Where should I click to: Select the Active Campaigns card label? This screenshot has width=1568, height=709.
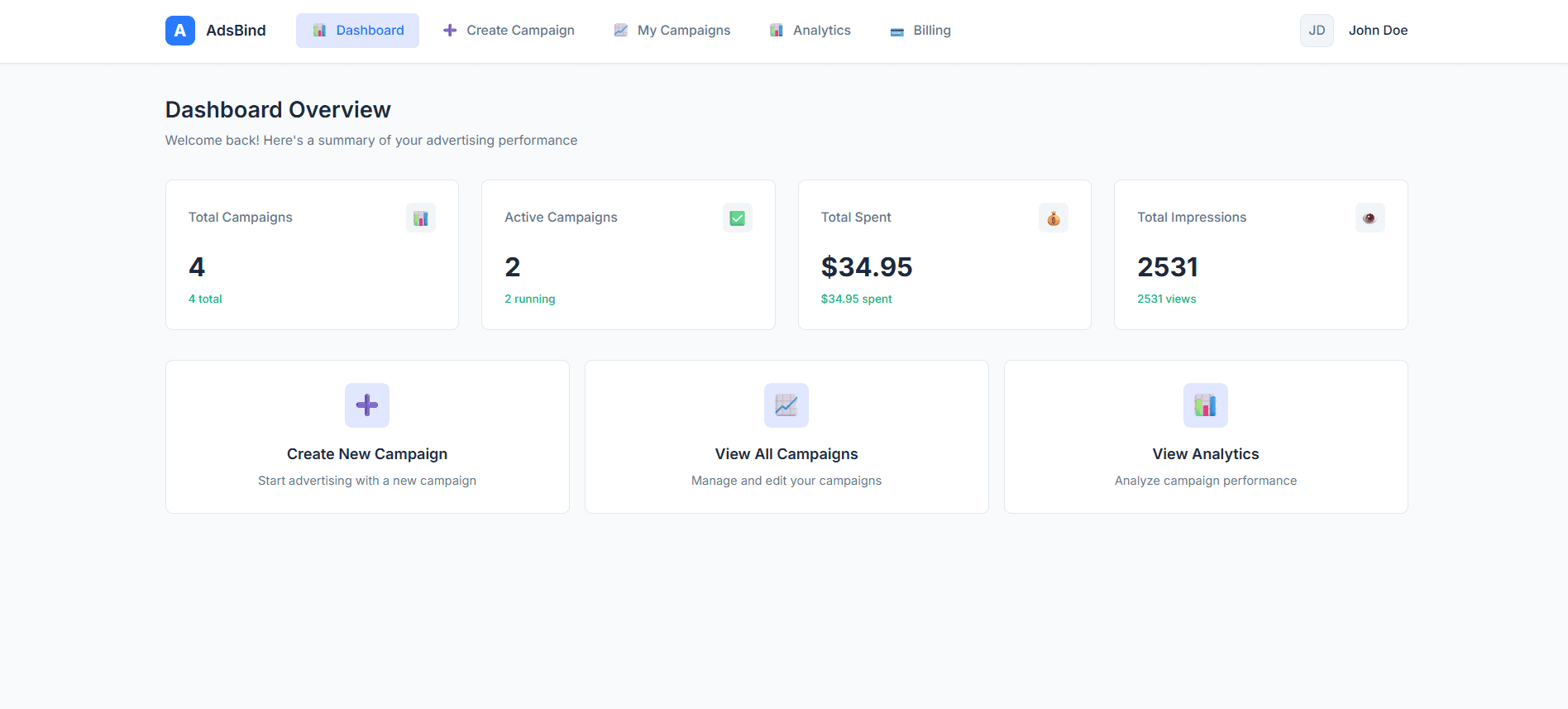click(x=561, y=218)
